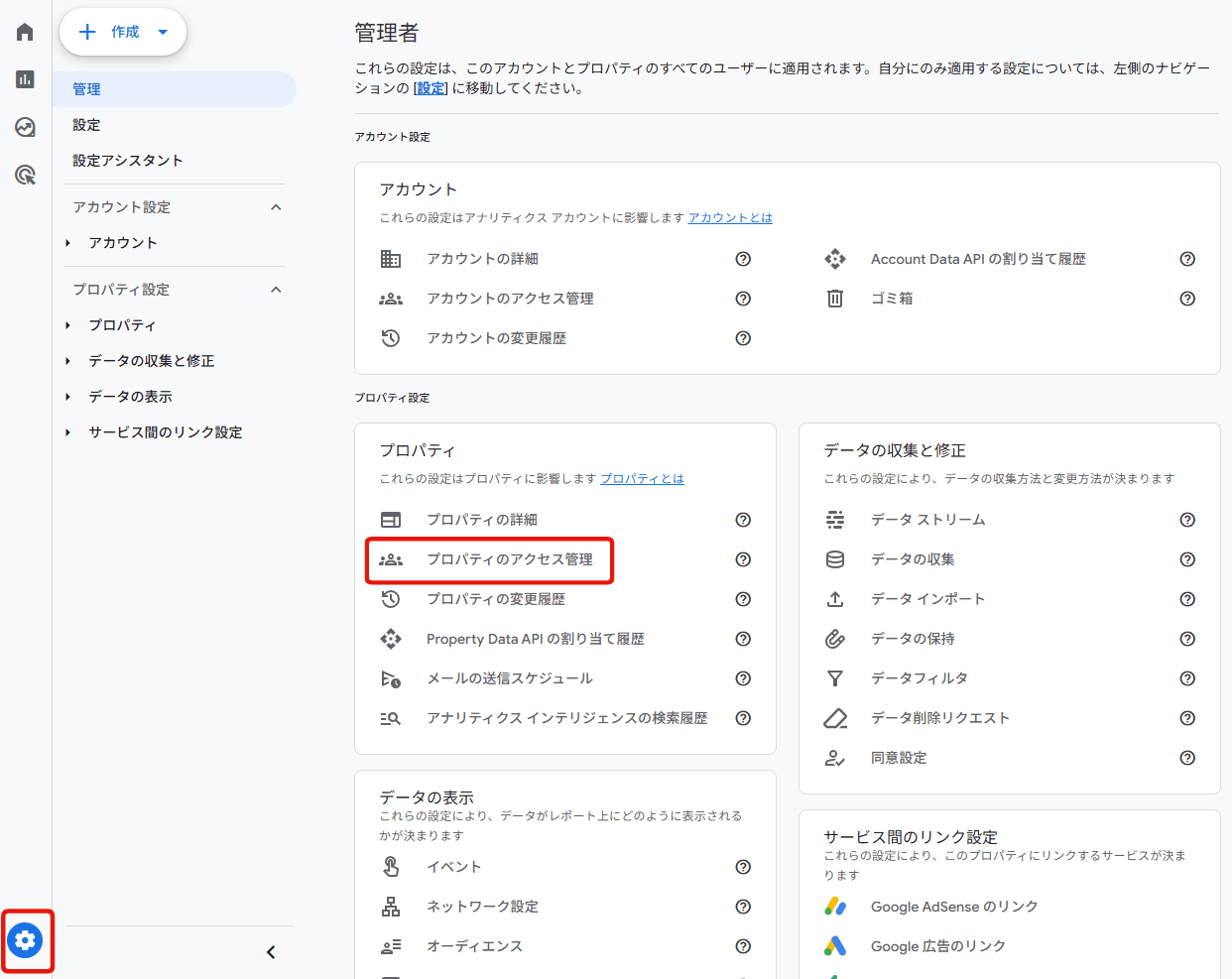1232x979 pixels.
Task: Select 設定アシスタント in the sidebar
Action: pyautogui.click(x=128, y=161)
